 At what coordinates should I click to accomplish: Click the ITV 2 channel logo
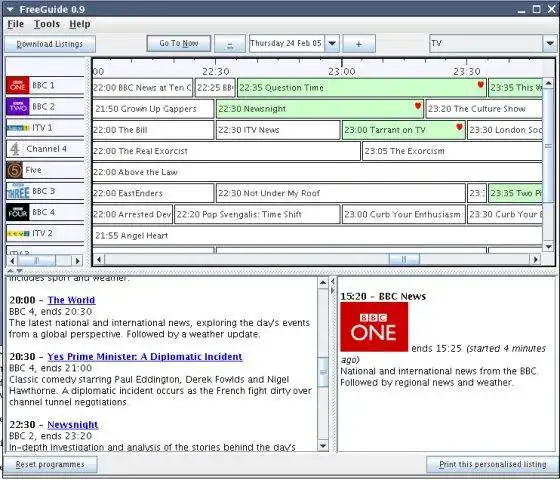coord(18,233)
